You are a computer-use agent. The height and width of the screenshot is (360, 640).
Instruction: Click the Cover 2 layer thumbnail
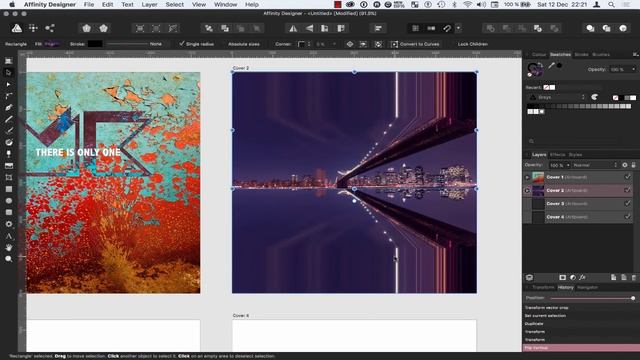click(538, 190)
